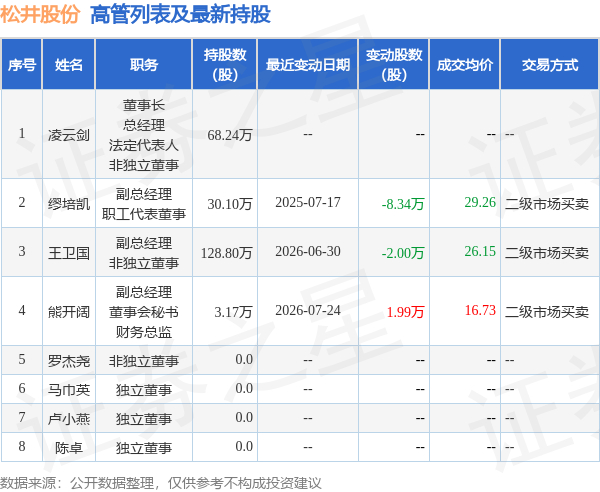
Task: Click the 数据来源 footer note
Action: click(161, 483)
